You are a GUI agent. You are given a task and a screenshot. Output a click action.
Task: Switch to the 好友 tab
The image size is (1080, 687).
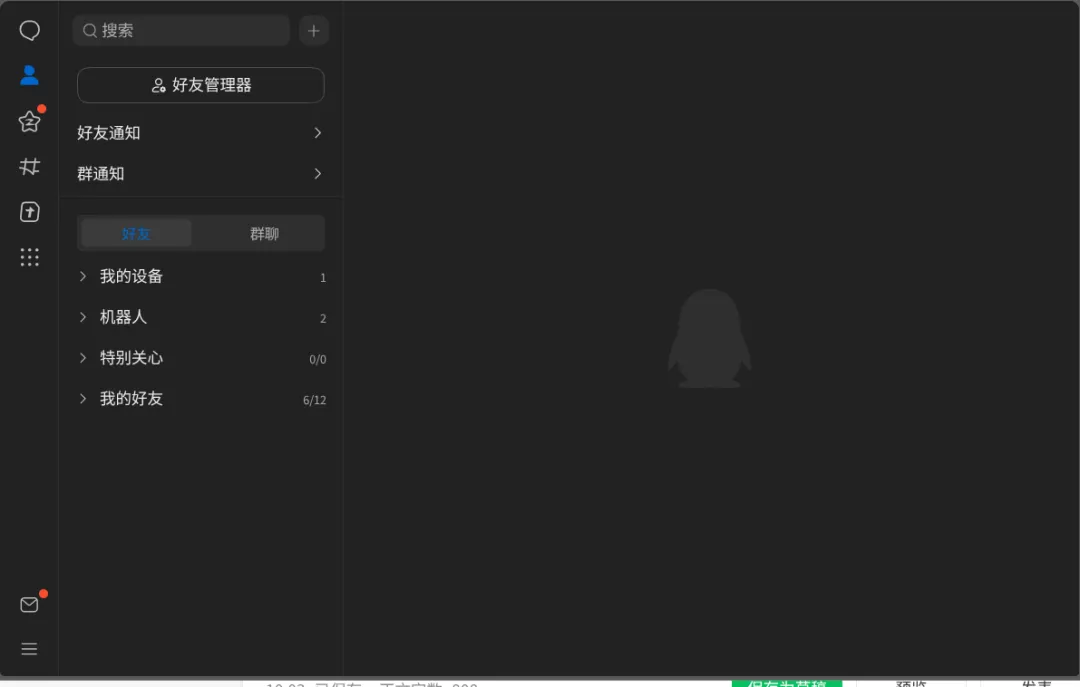(x=136, y=233)
